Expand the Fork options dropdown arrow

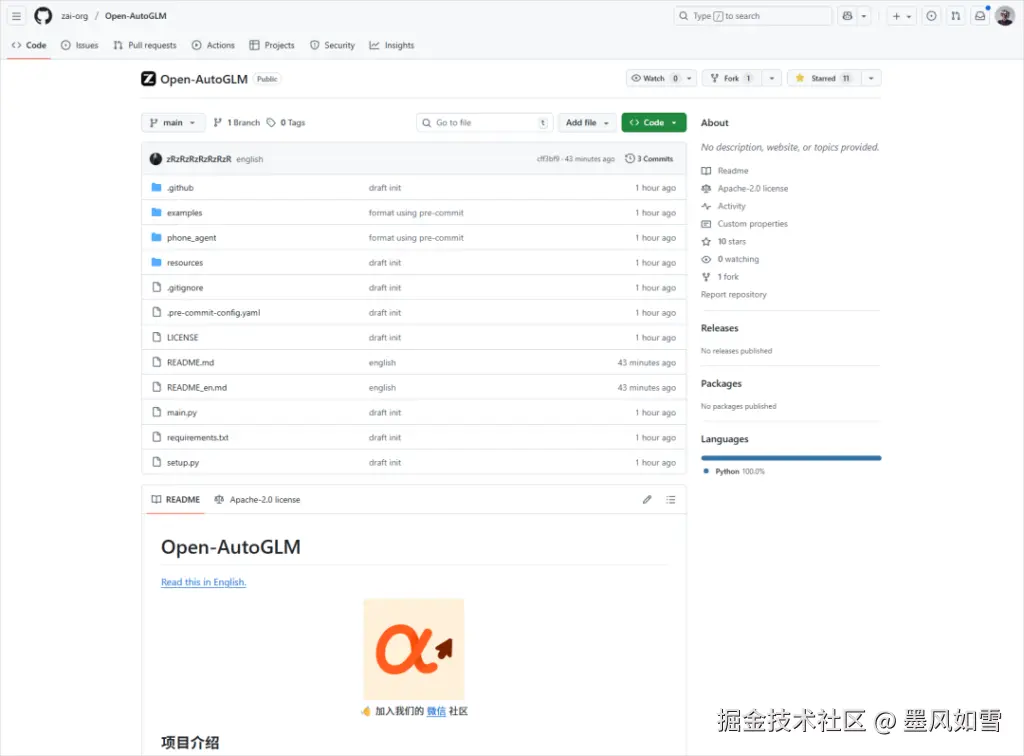(x=772, y=78)
